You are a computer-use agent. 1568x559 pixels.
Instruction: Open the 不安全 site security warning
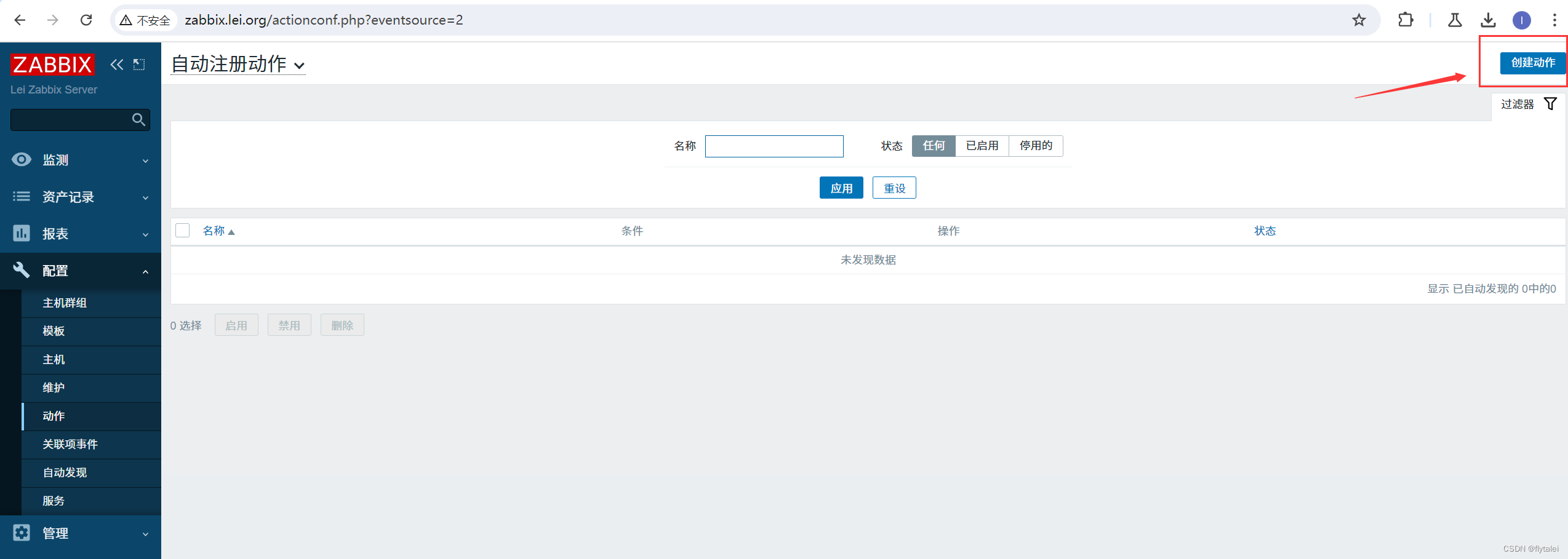(145, 20)
